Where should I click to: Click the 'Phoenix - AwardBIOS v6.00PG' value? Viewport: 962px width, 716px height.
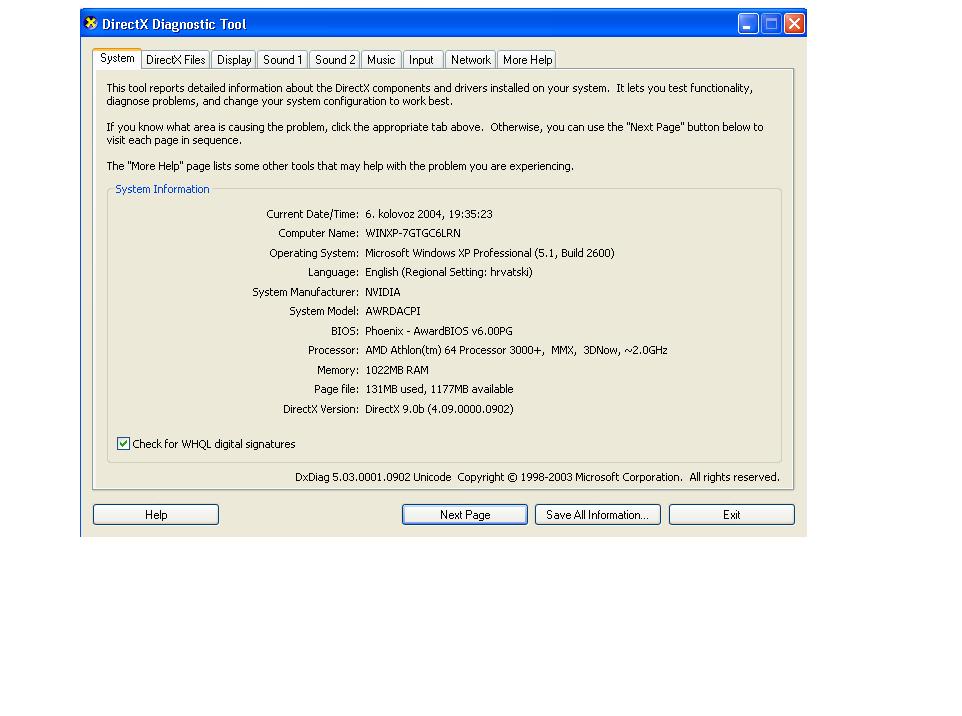pyautogui.click(x=439, y=331)
